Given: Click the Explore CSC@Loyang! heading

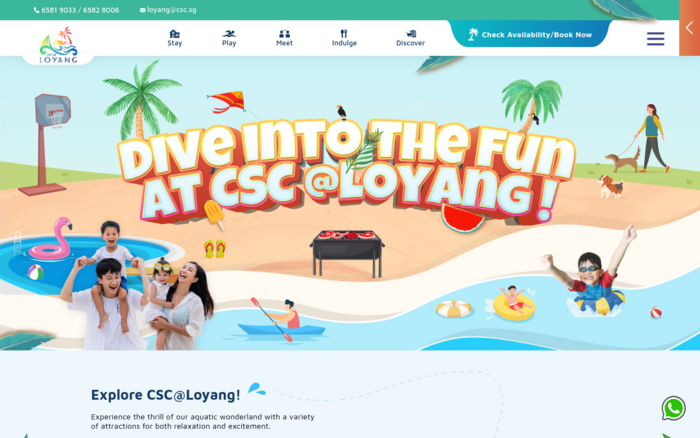Looking at the screenshot, I should click(166, 395).
